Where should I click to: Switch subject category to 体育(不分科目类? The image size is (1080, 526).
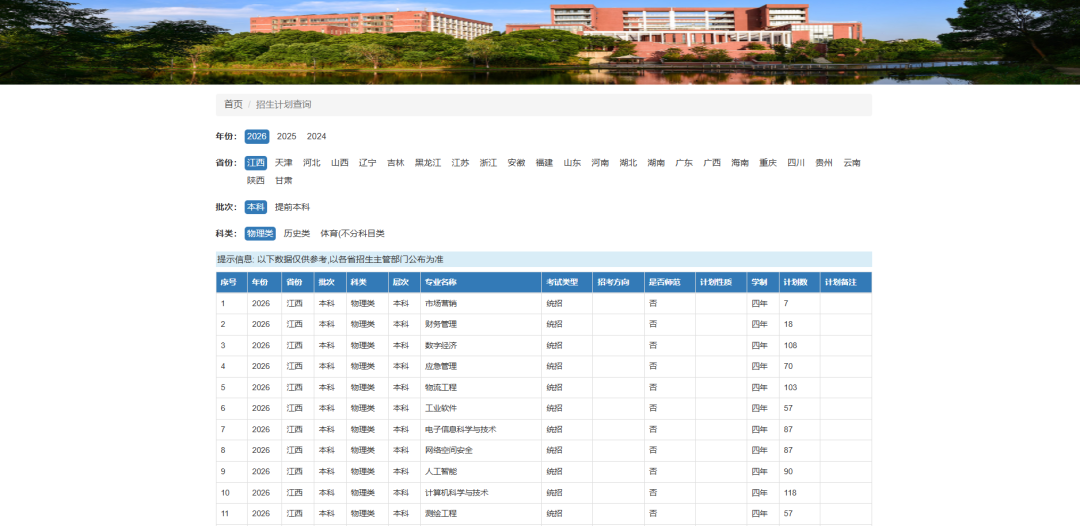tap(352, 234)
